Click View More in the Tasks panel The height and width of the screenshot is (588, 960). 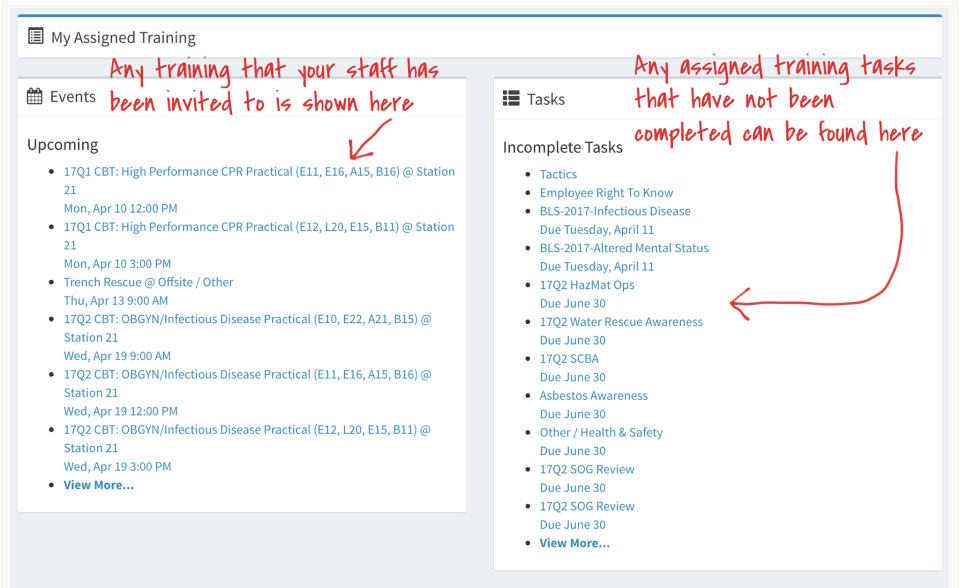[x=573, y=543]
